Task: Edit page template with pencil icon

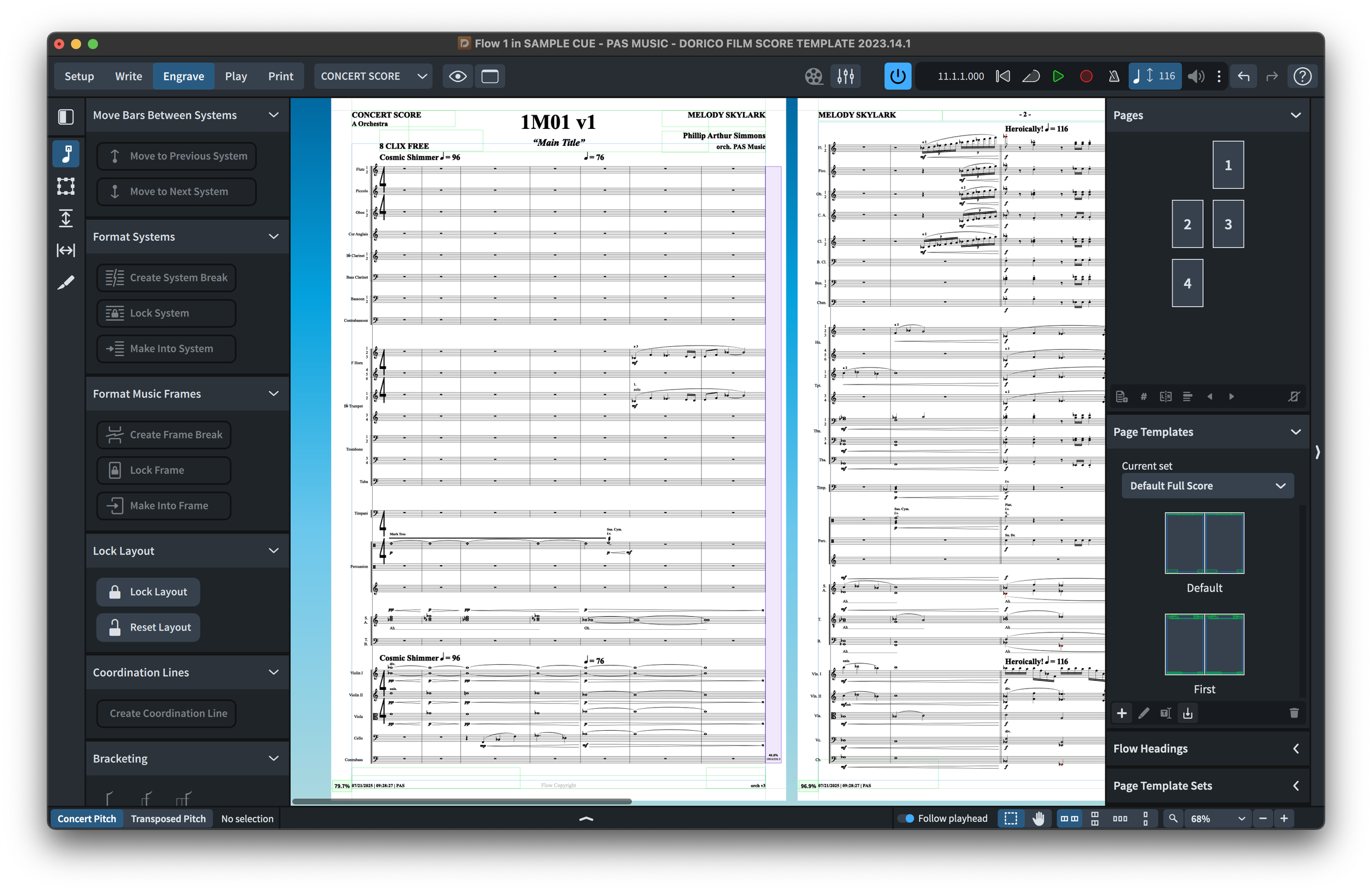Action: (x=1144, y=713)
